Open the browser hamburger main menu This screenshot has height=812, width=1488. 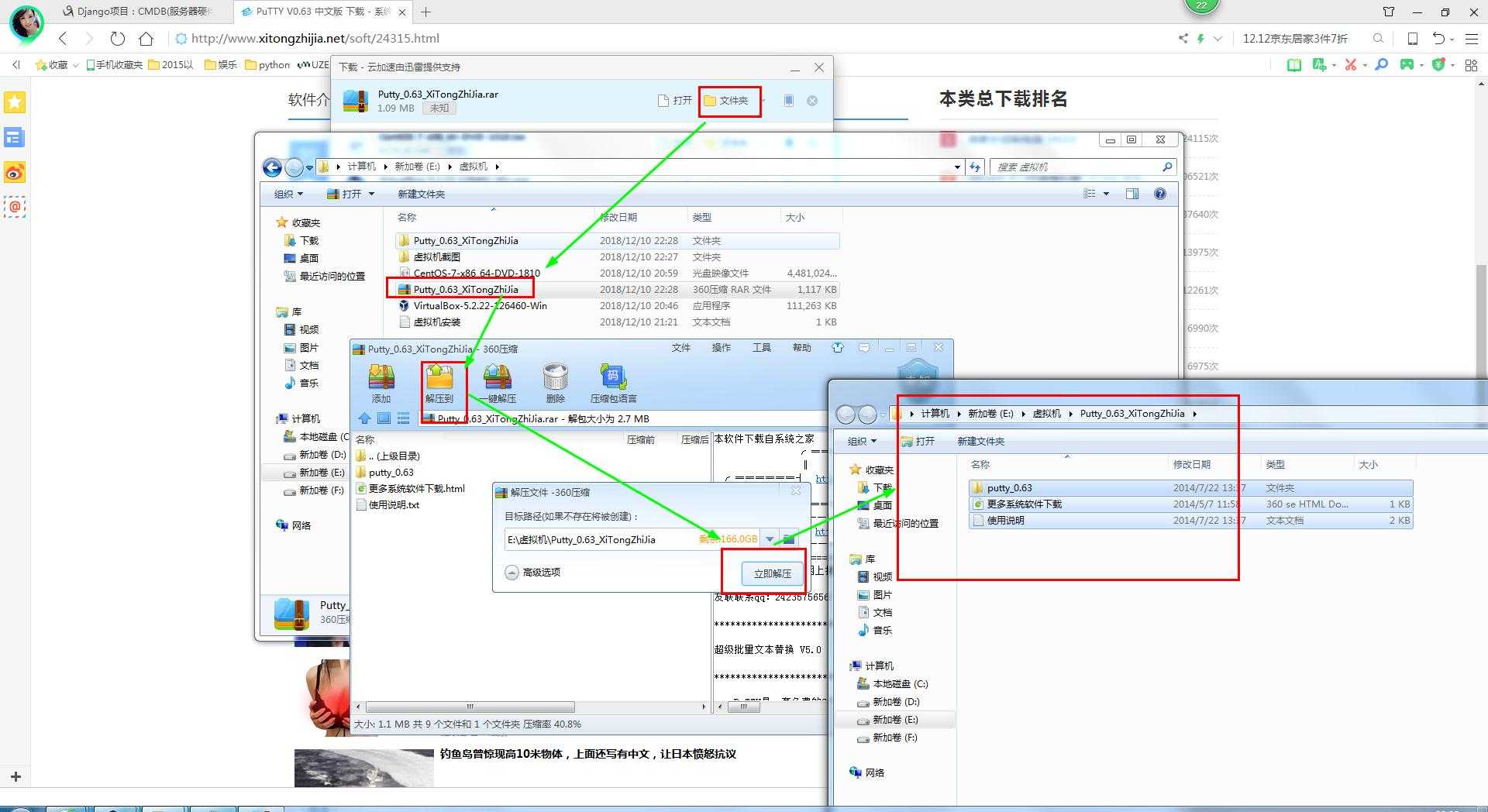coord(1472,38)
